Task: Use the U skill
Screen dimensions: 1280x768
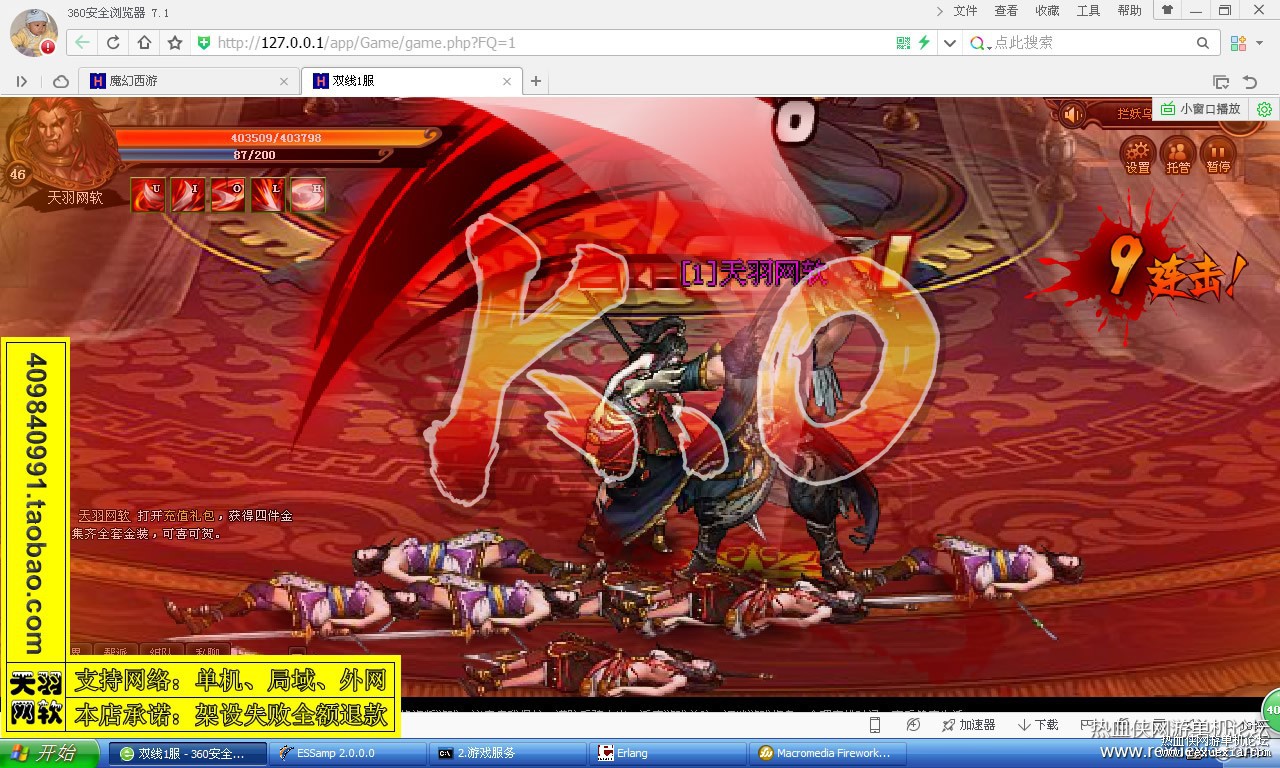Action: point(148,194)
